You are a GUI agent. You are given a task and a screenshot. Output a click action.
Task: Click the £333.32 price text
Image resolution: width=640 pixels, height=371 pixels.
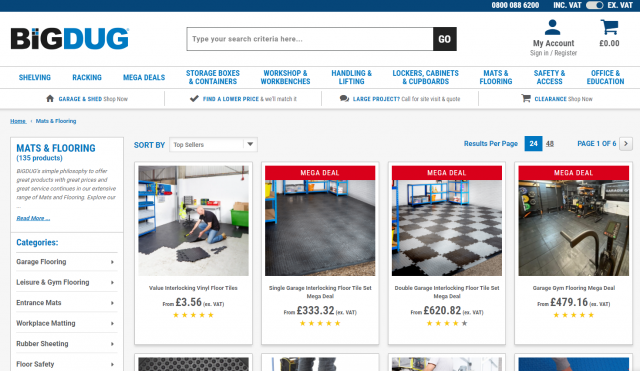315,311
